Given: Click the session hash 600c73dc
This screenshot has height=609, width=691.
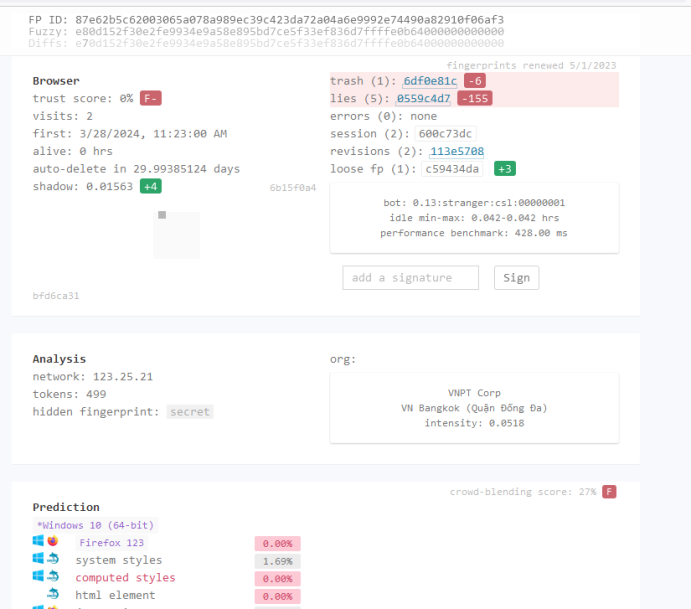Looking at the screenshot, I should [x=445, y=134].
